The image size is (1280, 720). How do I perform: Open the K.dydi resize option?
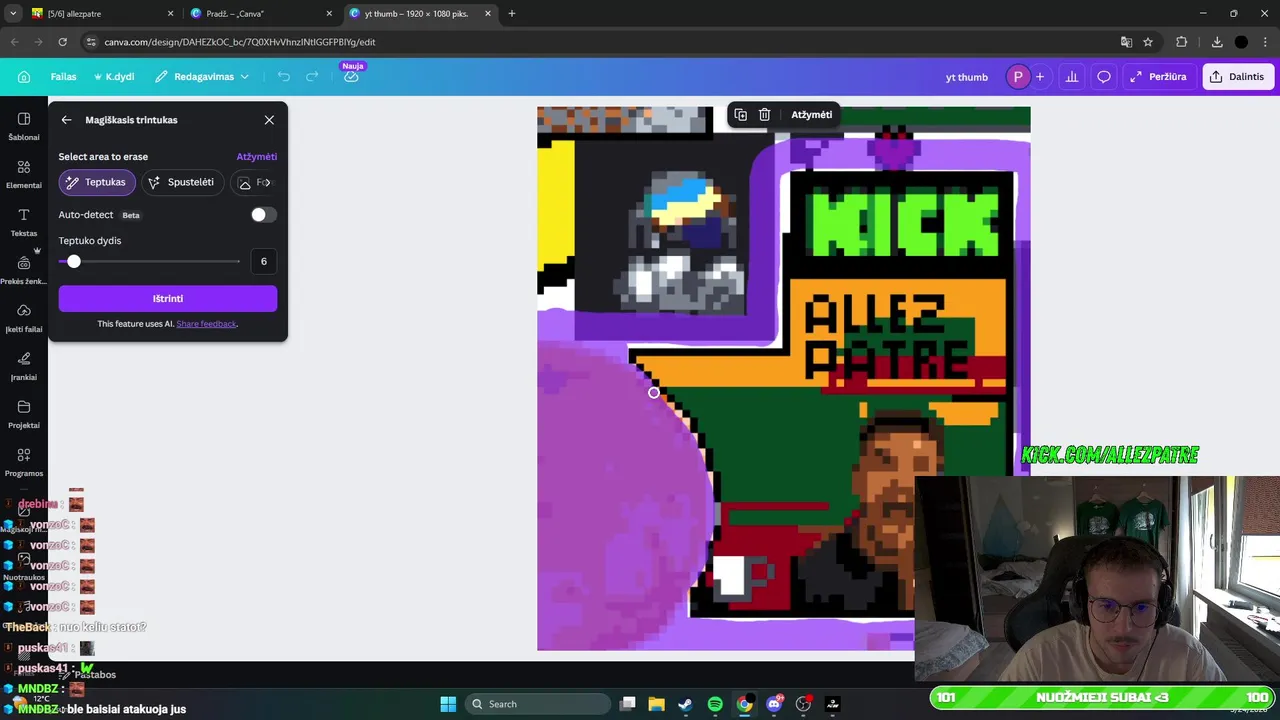point(113,77)
